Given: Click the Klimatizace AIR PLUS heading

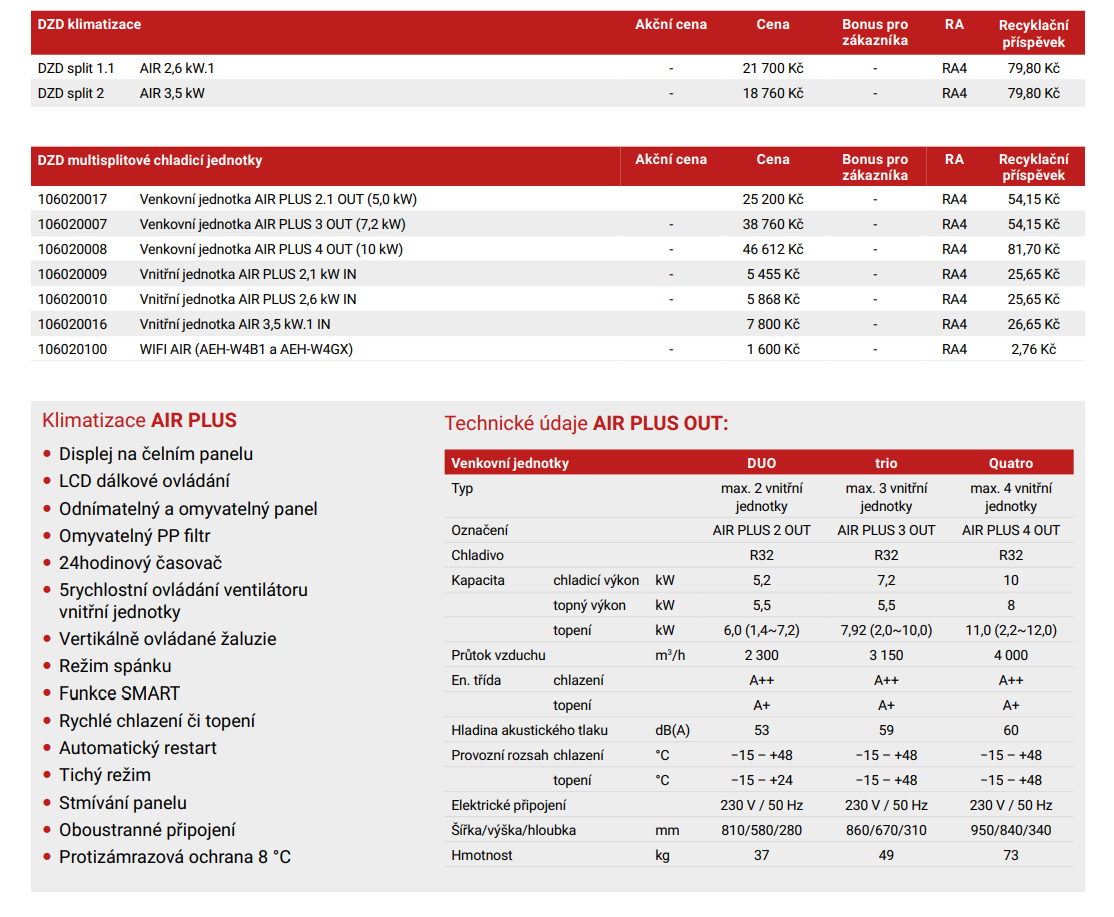Looking at the screenshot, I should pyautogui.click(x=139, y=420).
